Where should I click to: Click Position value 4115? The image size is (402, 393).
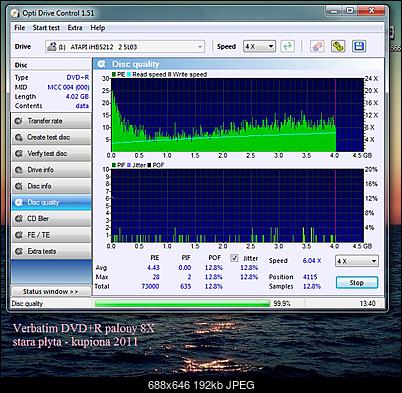[x=310, y=277]
